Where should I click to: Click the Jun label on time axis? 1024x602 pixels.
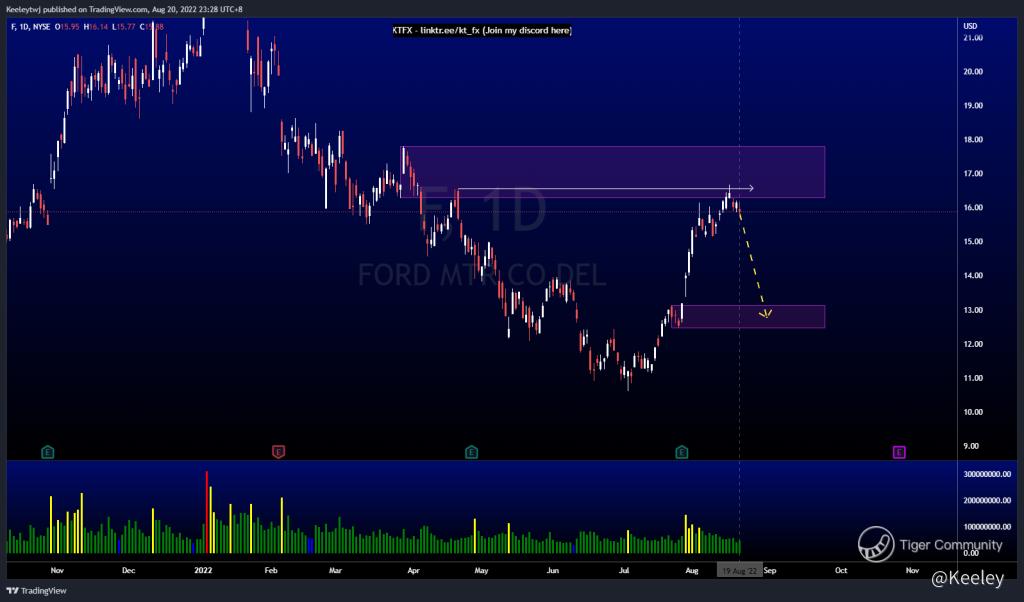[x=552, y=571]
